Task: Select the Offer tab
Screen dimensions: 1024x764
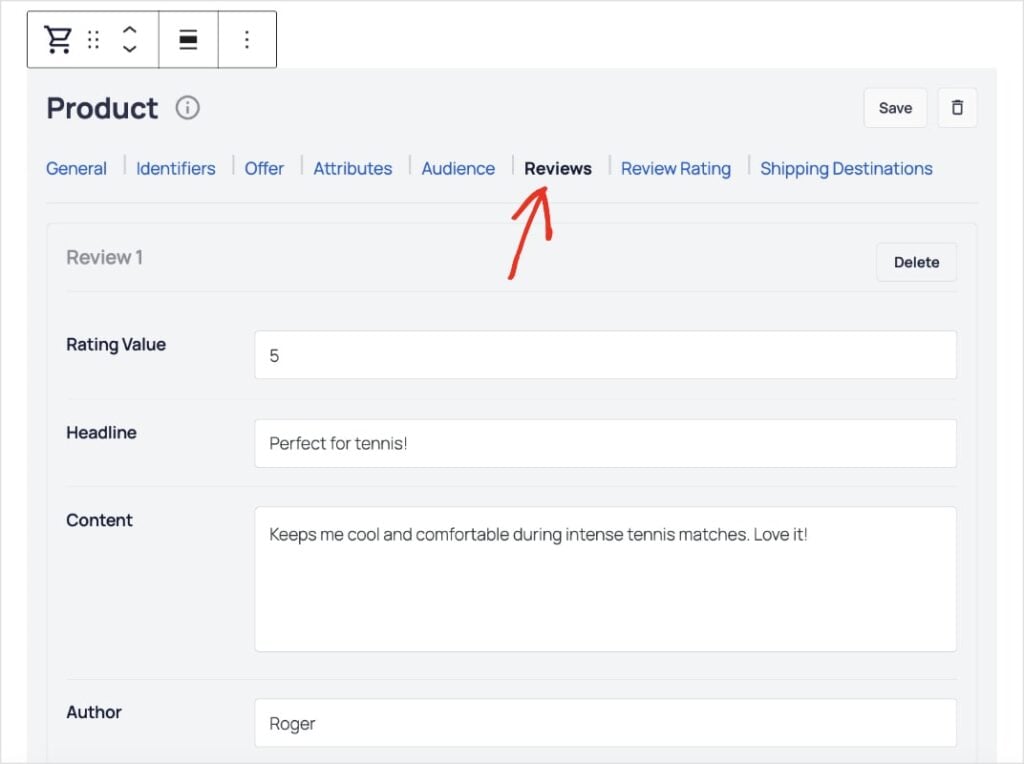Action: 264,168
